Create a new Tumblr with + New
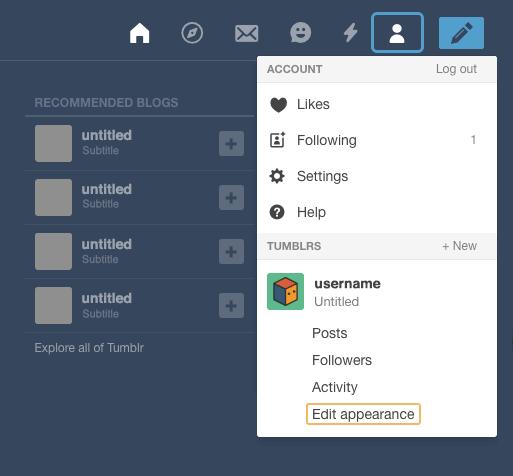This screenshot has width=513, height=476. pyautogui.click(x=459, y=246)
